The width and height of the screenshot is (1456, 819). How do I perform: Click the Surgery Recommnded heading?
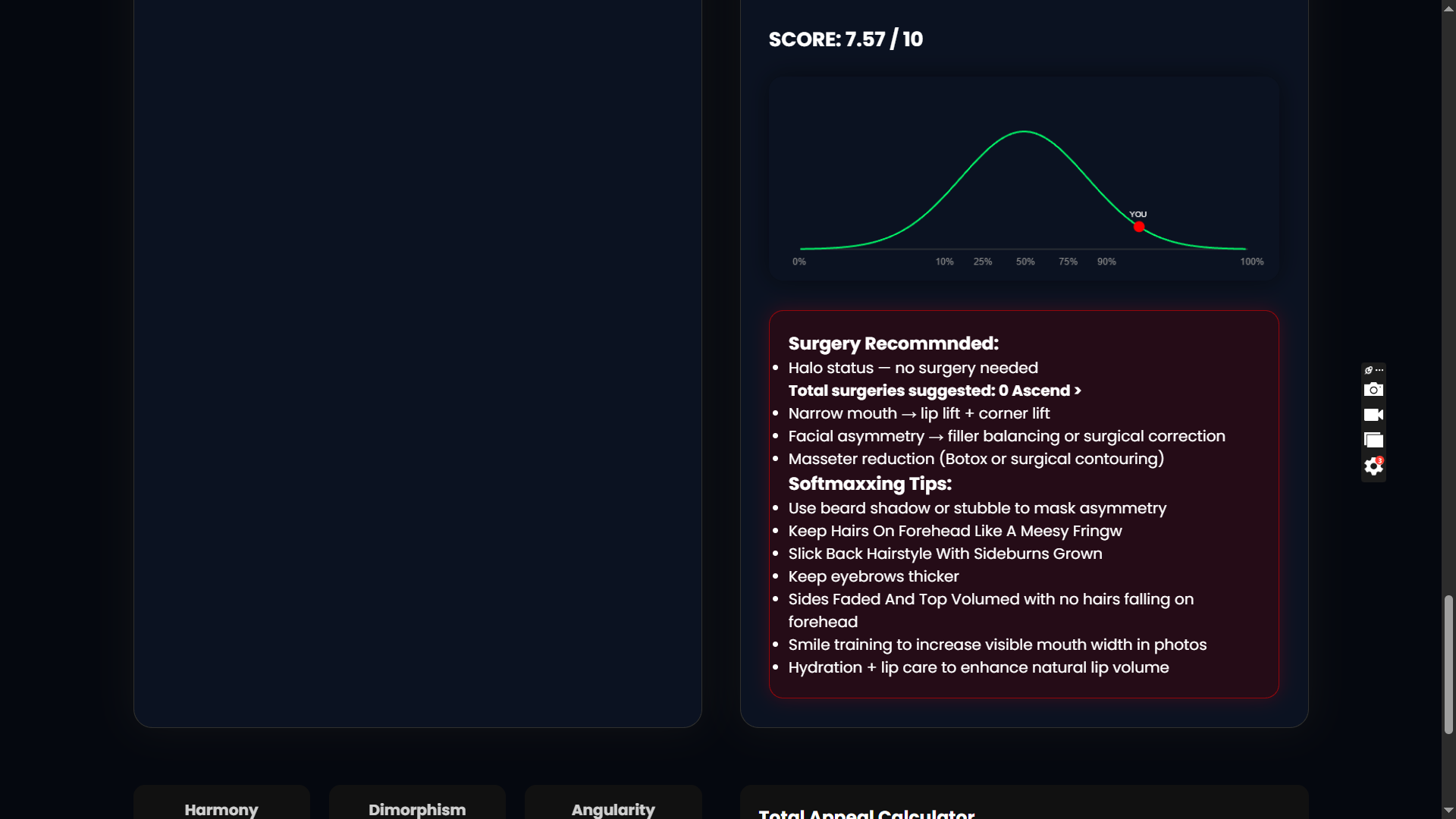pyautogui.click(x=893, y=344)
